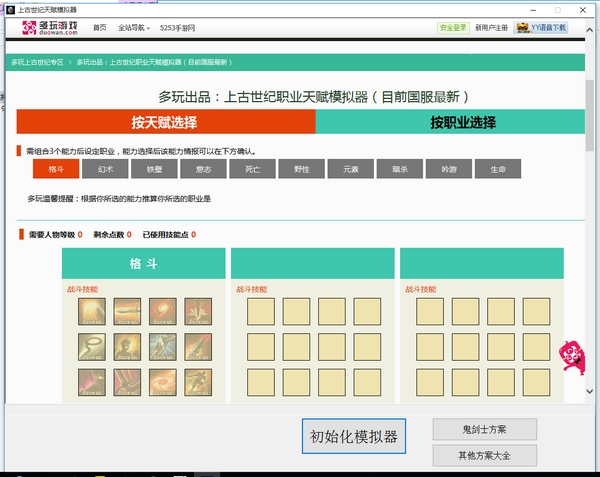The width and height of the screenshot is (600, 477).
Task: Open the YY语音下载 button
Action: (x=541, y=28)
